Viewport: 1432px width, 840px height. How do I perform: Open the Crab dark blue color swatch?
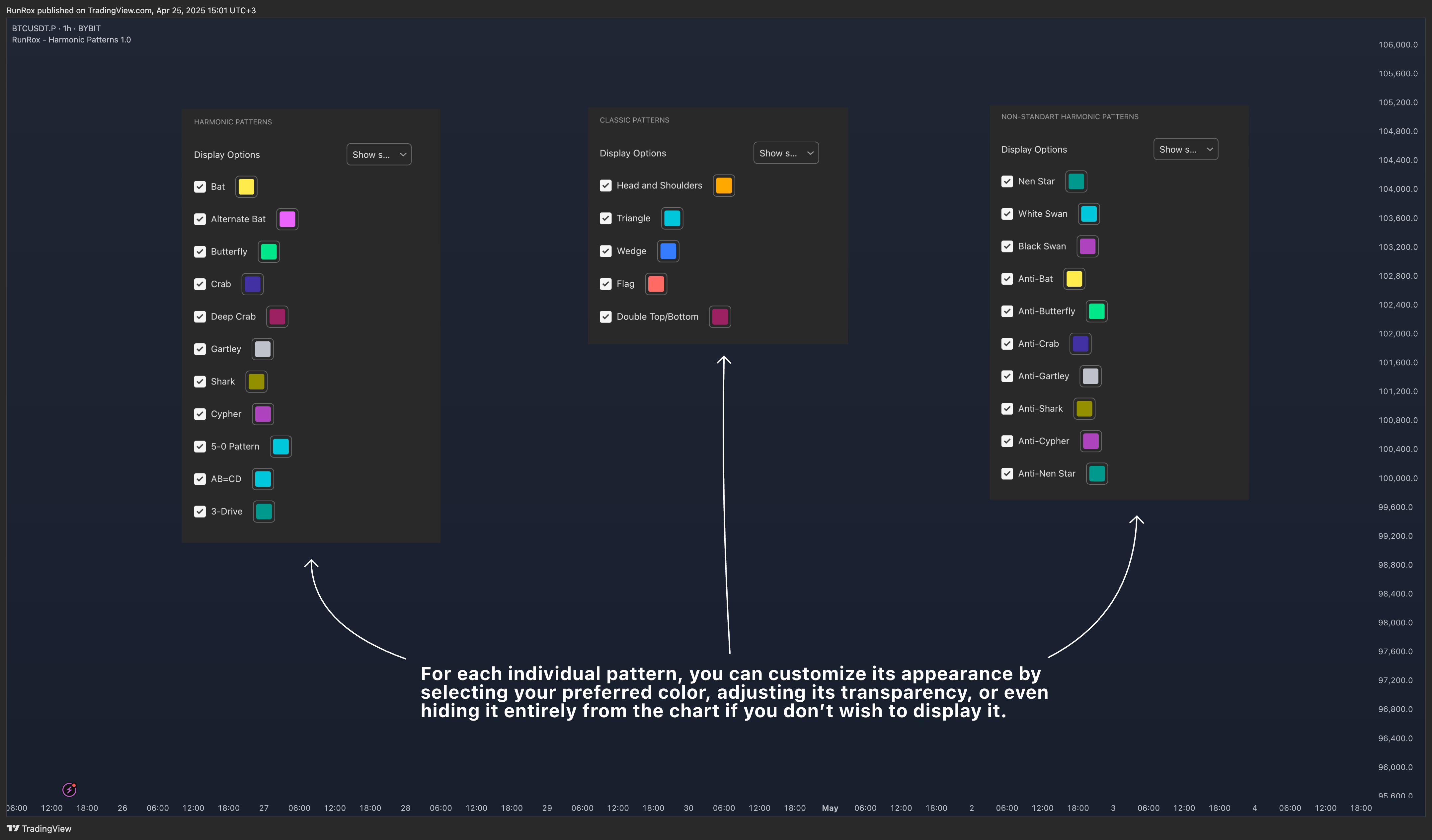pyautogui.click(x=252, y=284)
